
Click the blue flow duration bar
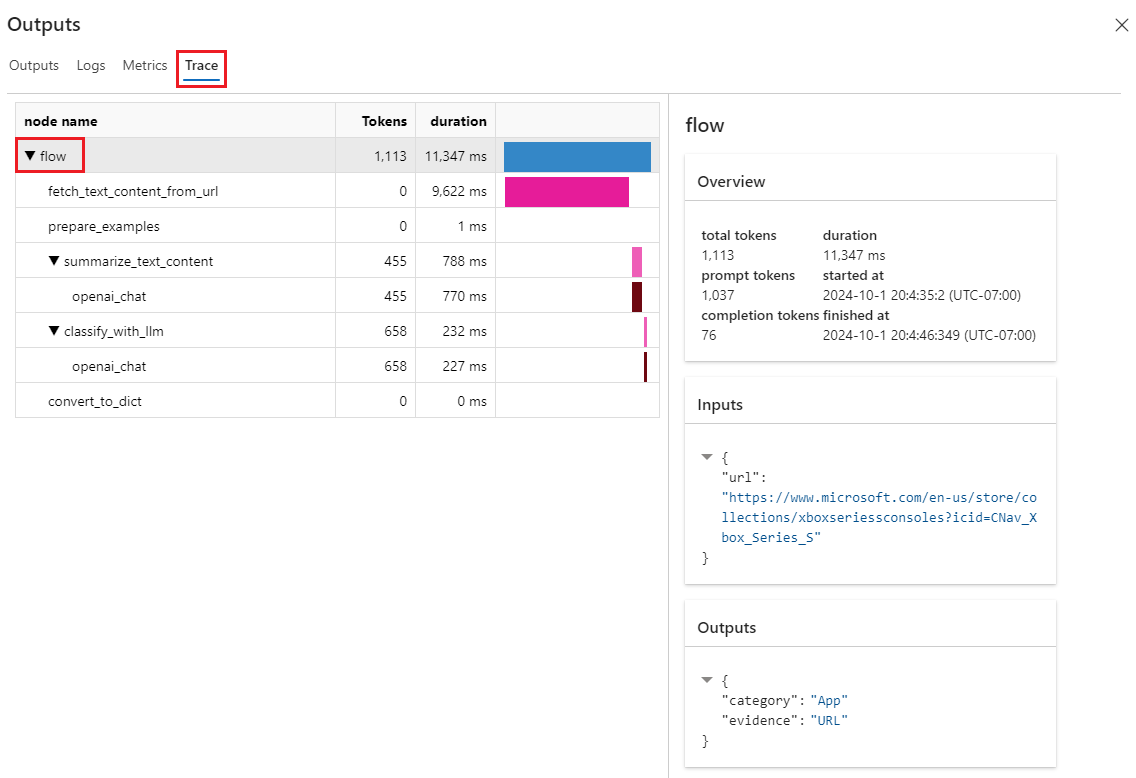coord(577,157)
